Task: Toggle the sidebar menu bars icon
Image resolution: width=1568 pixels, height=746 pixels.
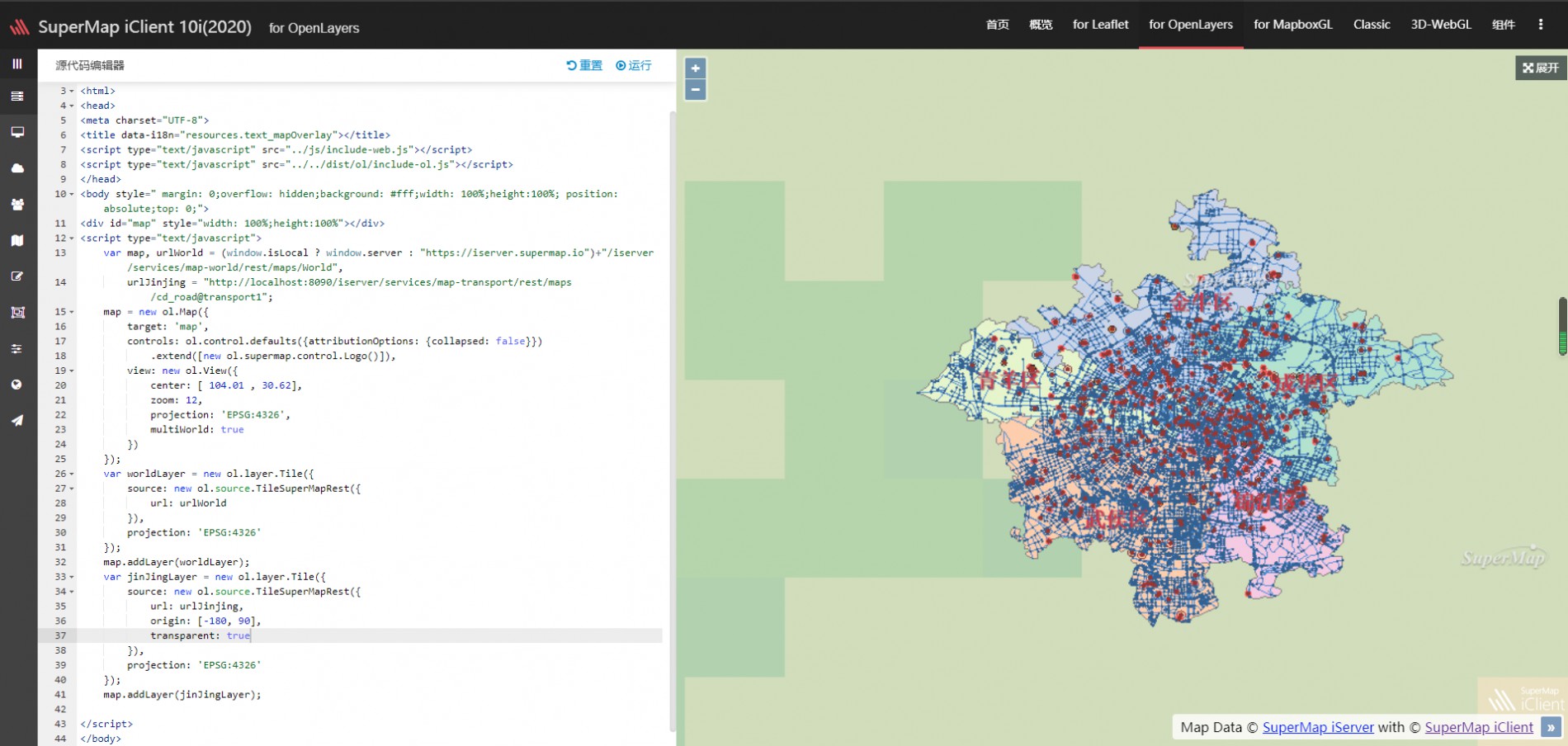Action: point(17,64)
